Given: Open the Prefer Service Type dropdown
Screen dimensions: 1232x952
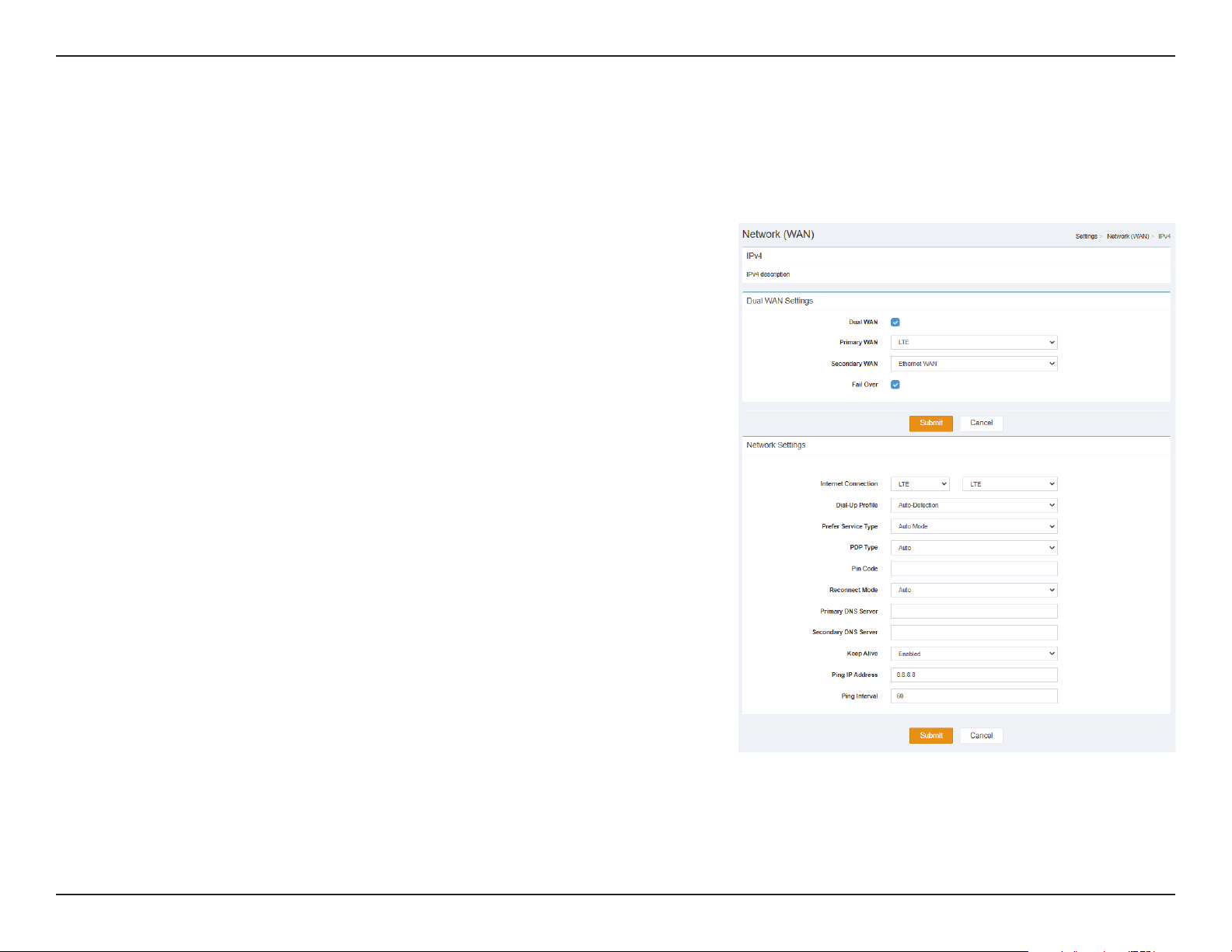Looking at the screenshot, I should point(974,526).
